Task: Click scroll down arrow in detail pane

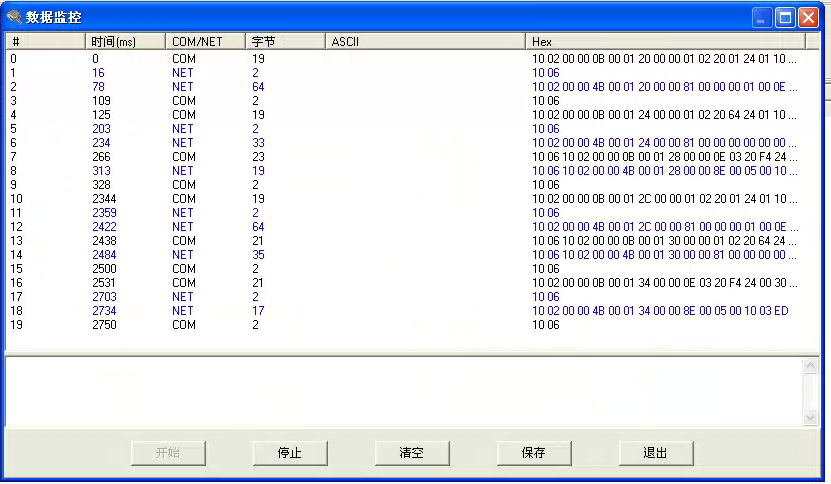Action: (x=811, y=417)
